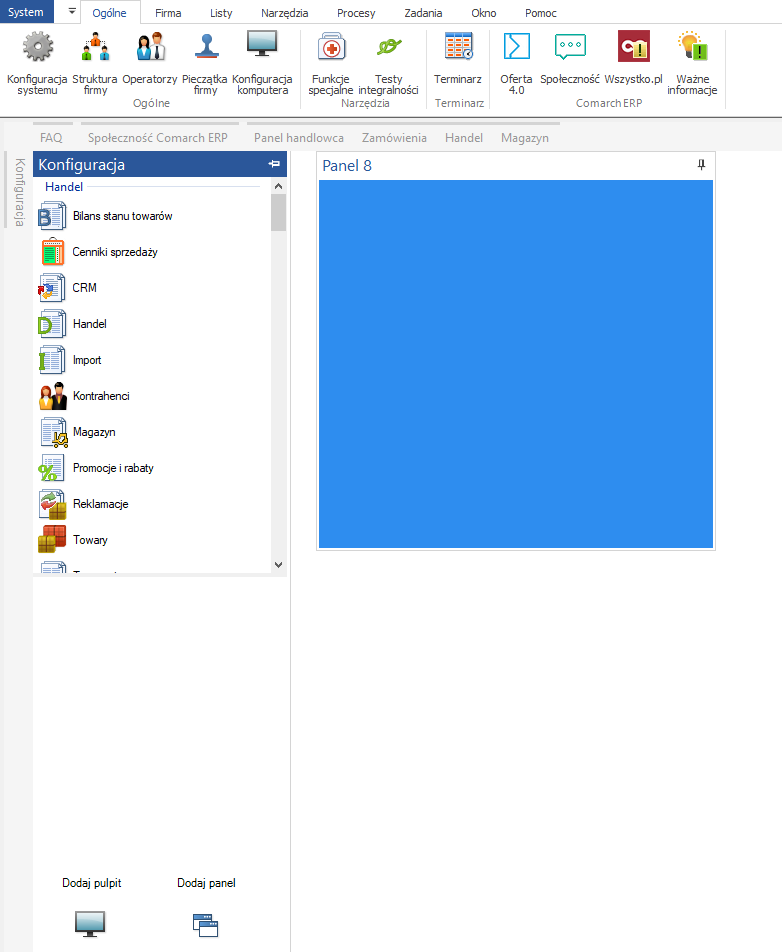Select Kontrahenci list entry text

[x=101, y=396]
